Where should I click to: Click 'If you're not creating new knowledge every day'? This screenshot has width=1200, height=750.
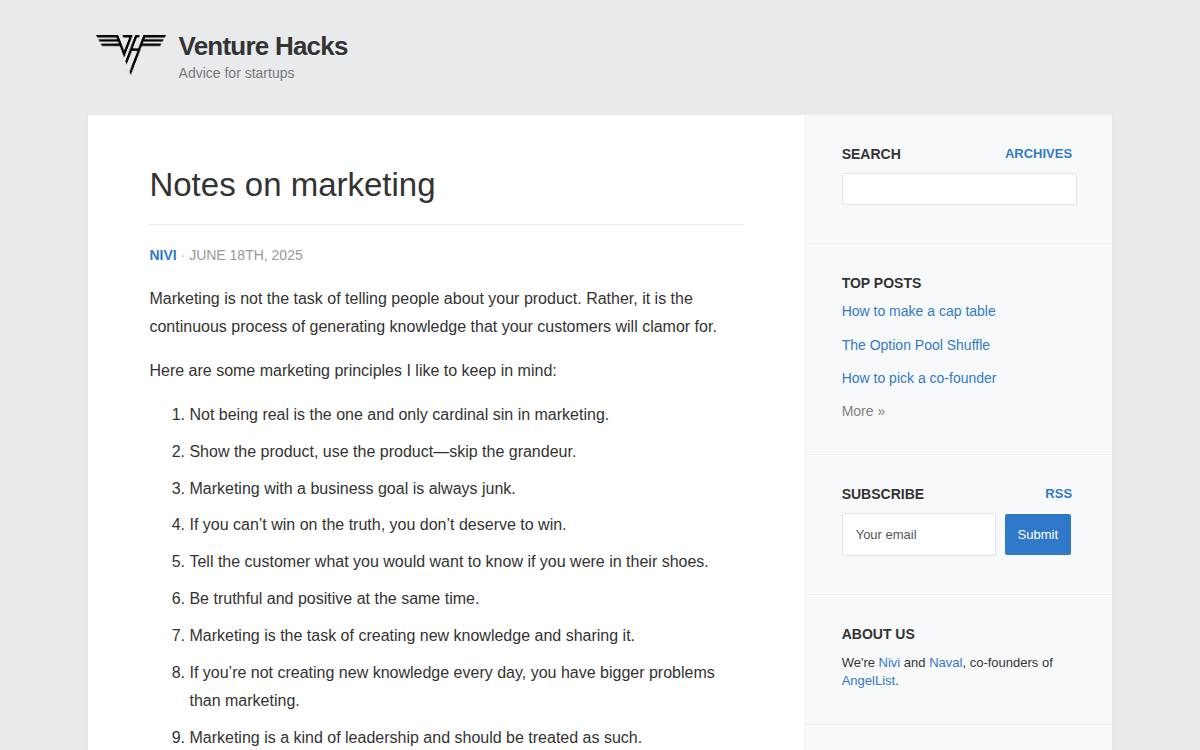coord(452,686)
